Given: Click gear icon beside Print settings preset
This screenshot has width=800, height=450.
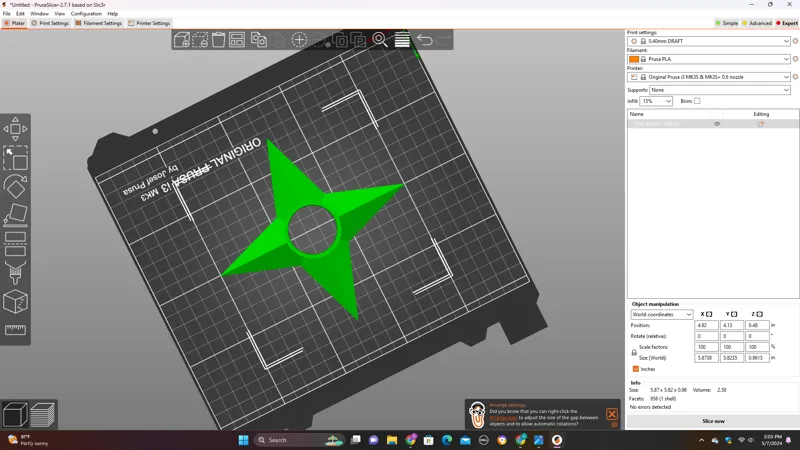Looking at the screenshot, I should 795,41.
